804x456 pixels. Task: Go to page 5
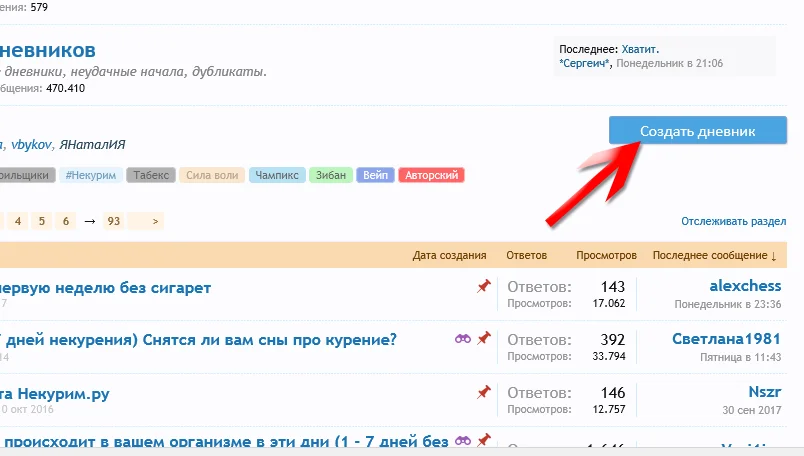42,221
